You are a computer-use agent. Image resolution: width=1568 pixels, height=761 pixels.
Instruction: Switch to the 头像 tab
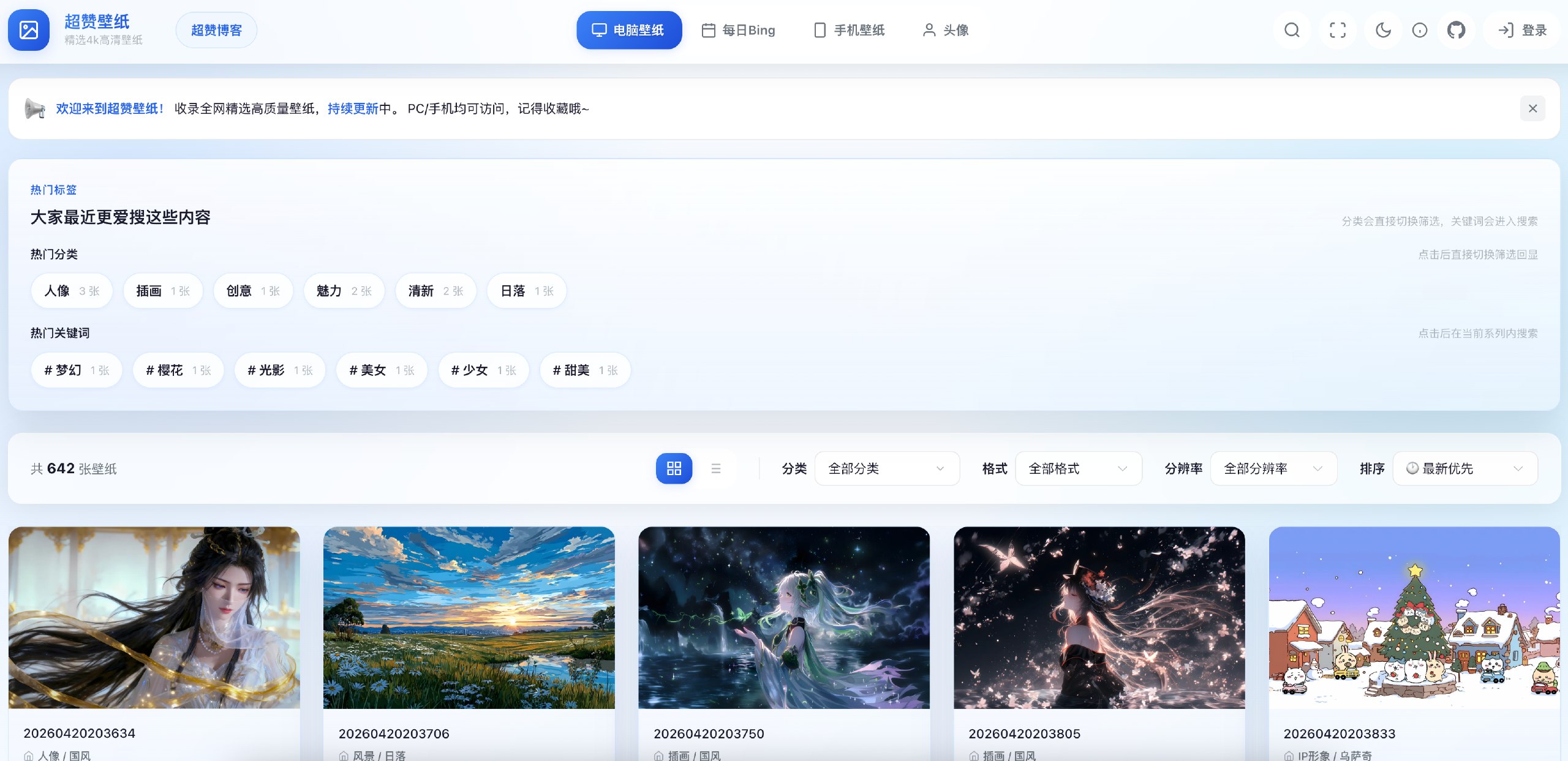[946, 30]
